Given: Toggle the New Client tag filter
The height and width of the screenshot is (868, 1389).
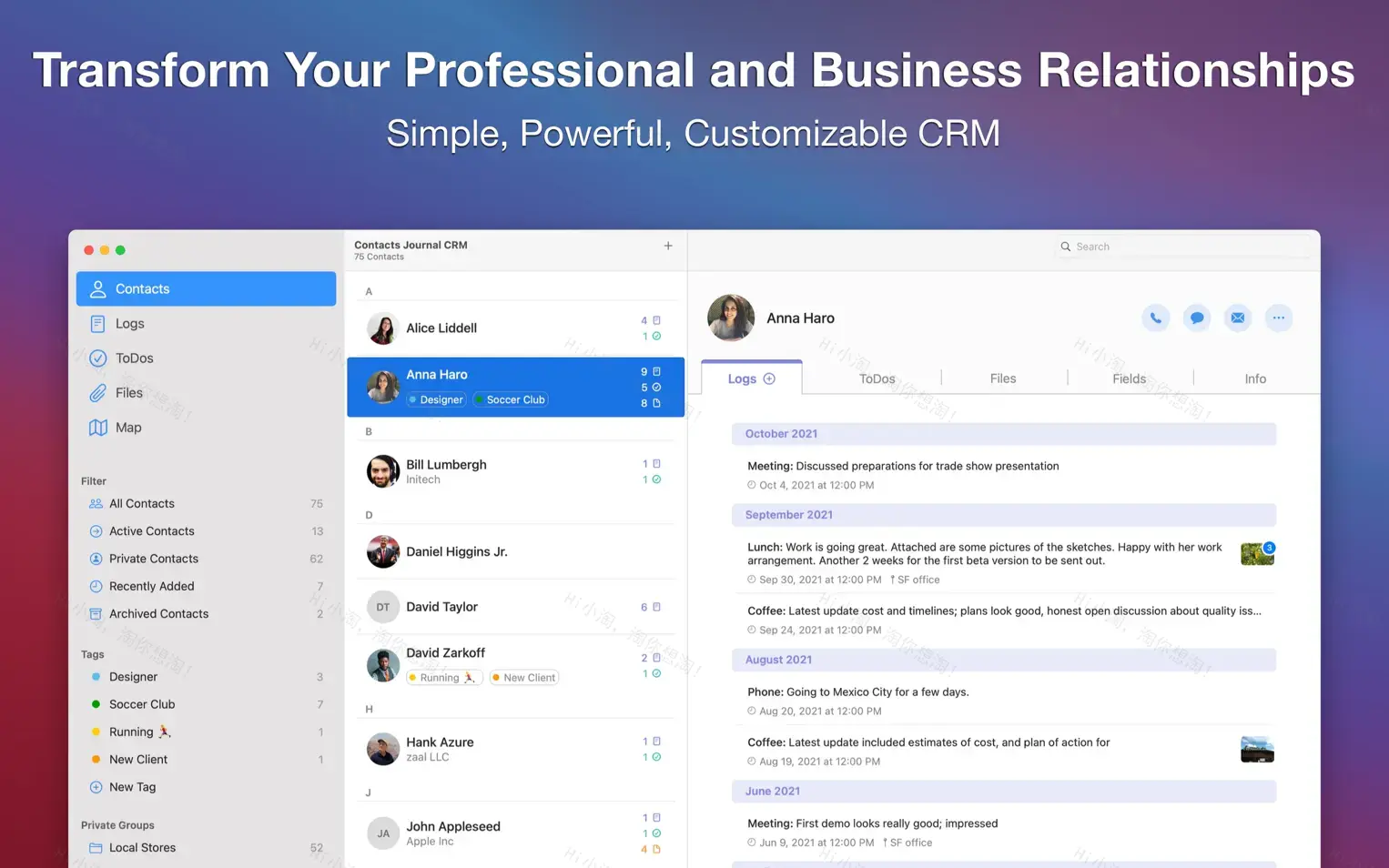Looking at the screenshot, I should [137, 759].
